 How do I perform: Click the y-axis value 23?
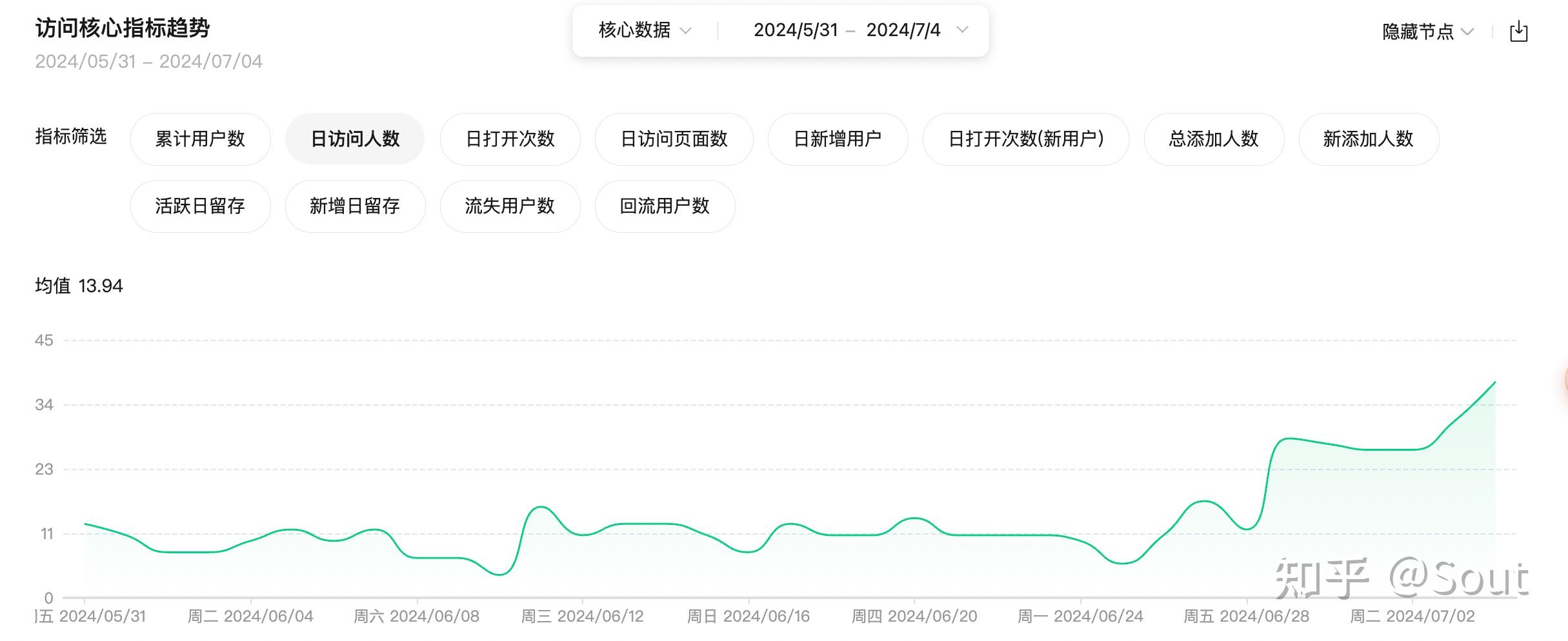(x=44, y=469)
